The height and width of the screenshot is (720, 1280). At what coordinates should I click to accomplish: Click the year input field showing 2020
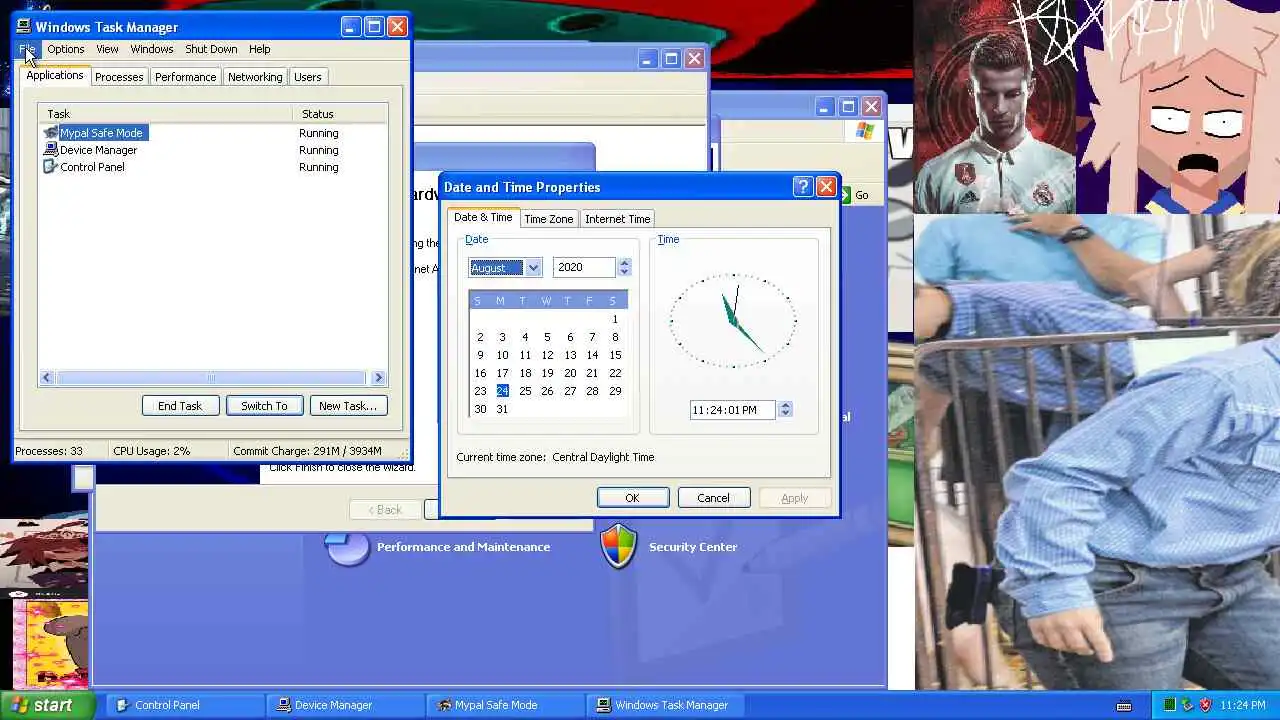(x=584, y=267)
